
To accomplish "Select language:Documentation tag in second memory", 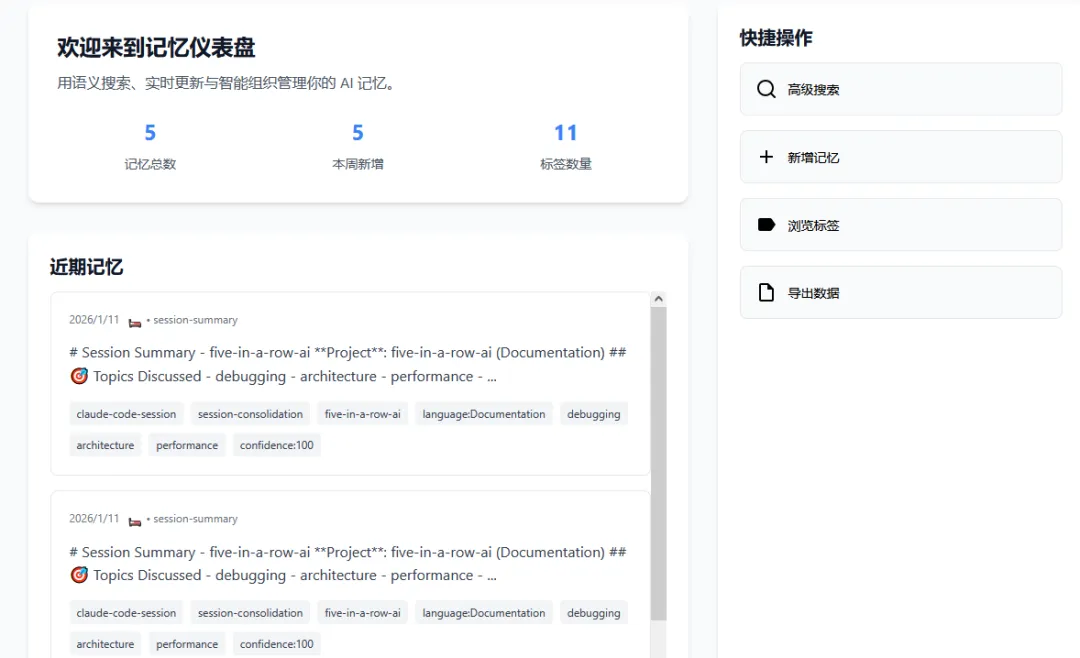I will 484,613.
